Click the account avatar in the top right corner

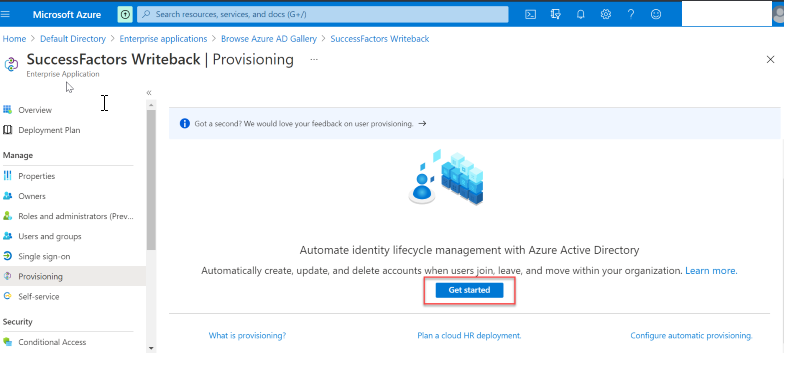(x=778, y=14)
